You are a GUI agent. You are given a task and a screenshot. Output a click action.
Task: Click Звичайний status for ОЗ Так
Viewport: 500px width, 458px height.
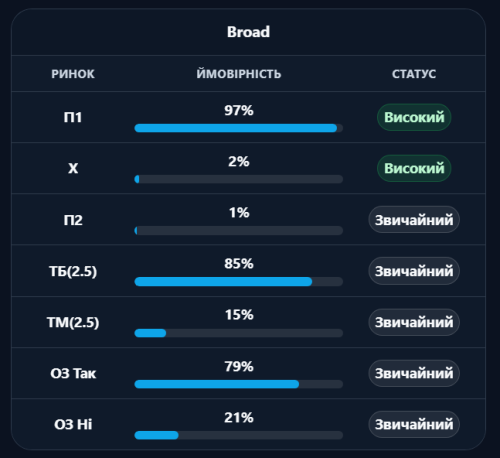pos(414,373)
